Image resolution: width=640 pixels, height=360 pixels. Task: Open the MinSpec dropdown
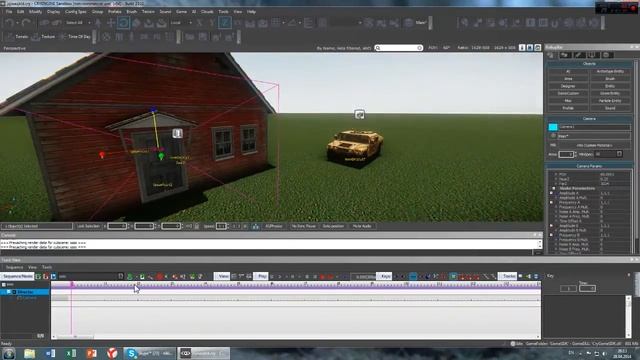point(608,154)
